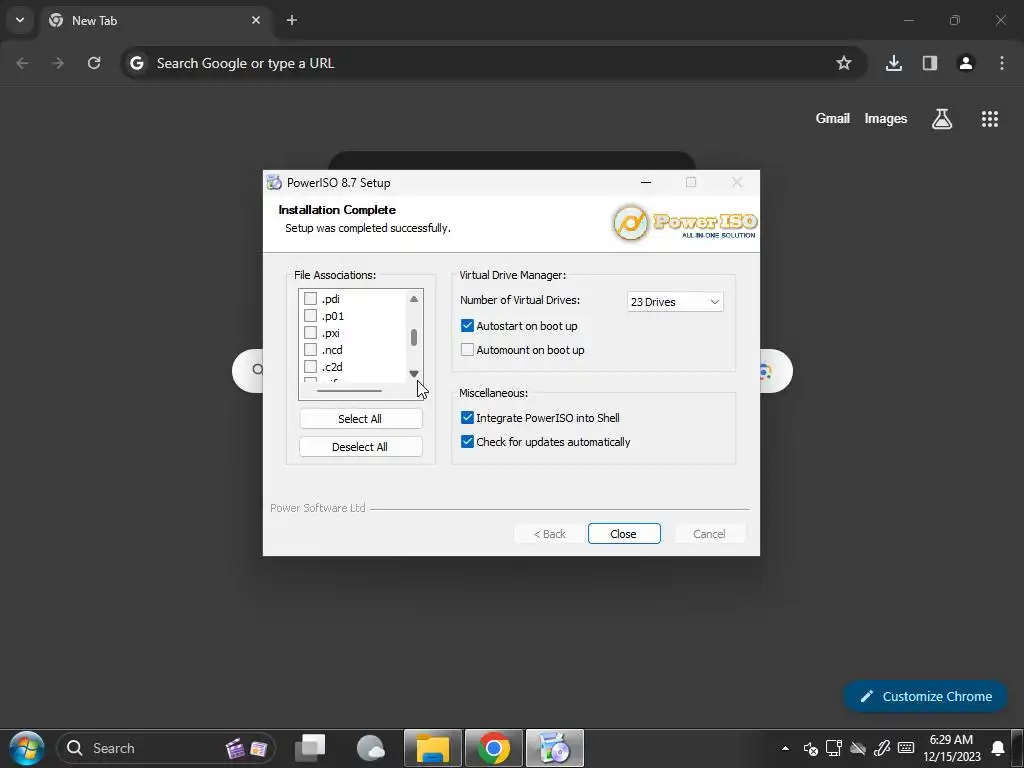The width and height of the screenshot is (1024, 768).
Task: Check the .ncd file association checkbox
Action: coord(311,349)
